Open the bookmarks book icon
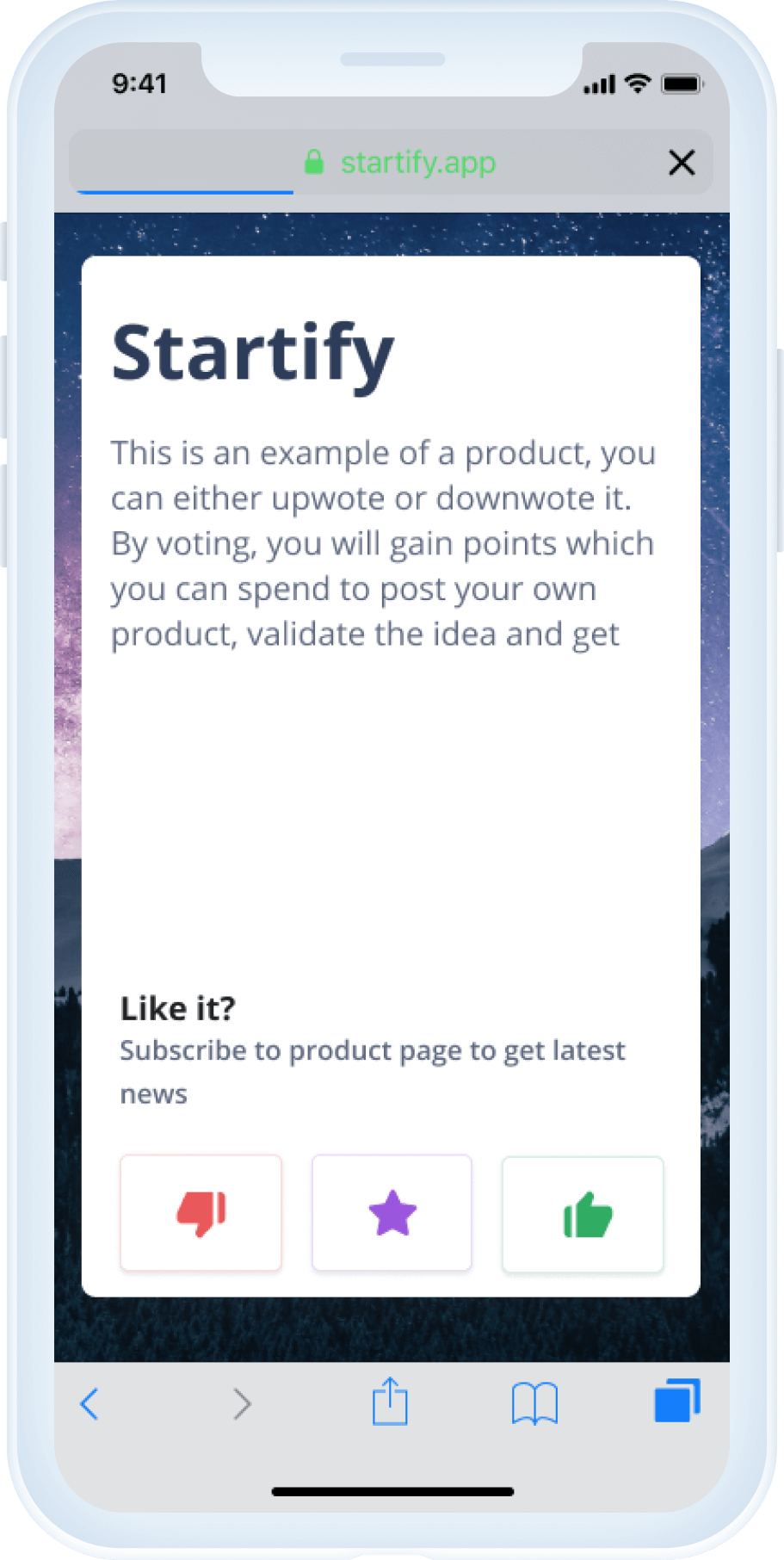Viewport: 784px width, 1560px height. click(534, 1403)
